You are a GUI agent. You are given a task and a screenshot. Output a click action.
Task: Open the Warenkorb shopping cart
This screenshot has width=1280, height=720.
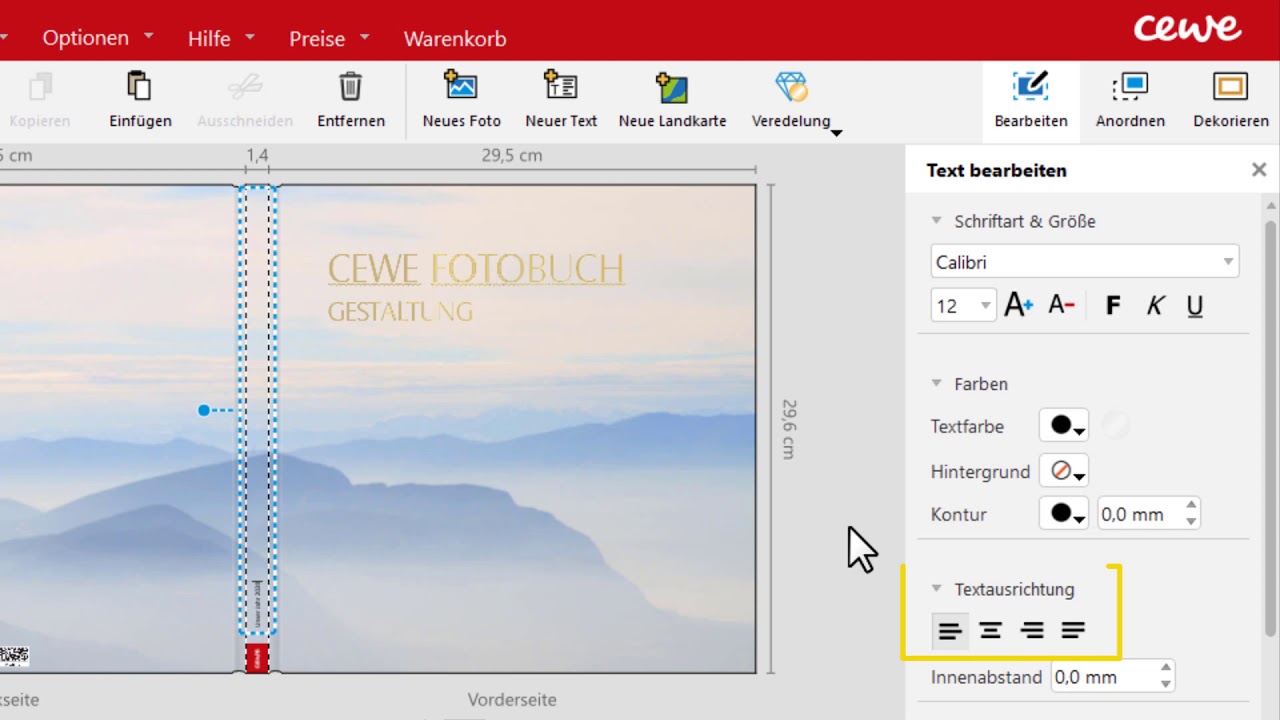455,39
